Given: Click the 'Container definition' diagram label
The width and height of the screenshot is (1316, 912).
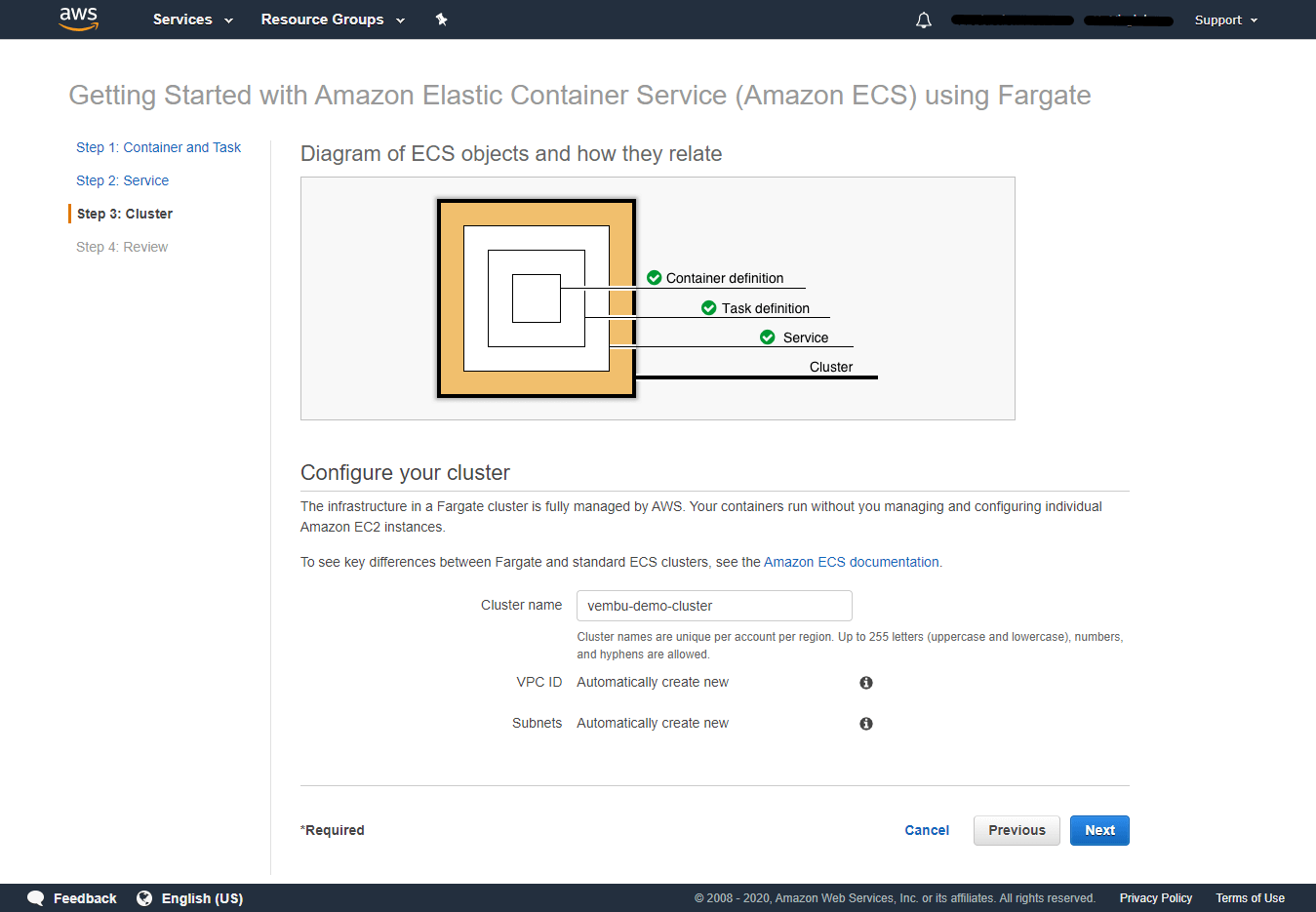Looking at the screenshot, I should tap(725, 278).
